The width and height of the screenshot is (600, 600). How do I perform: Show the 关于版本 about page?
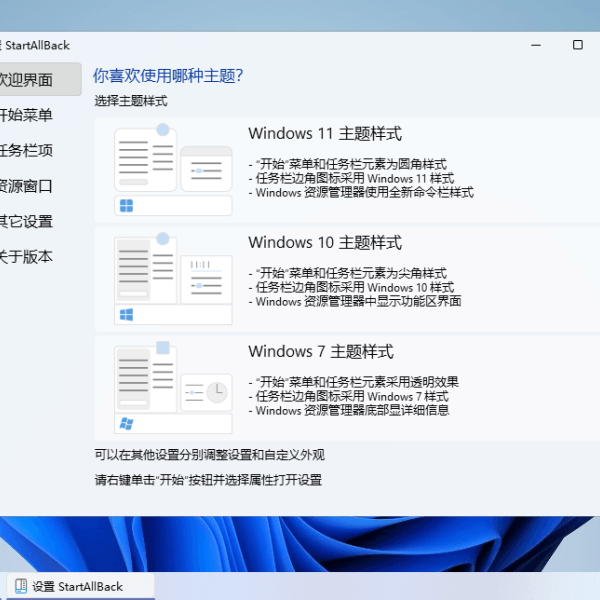26,256
